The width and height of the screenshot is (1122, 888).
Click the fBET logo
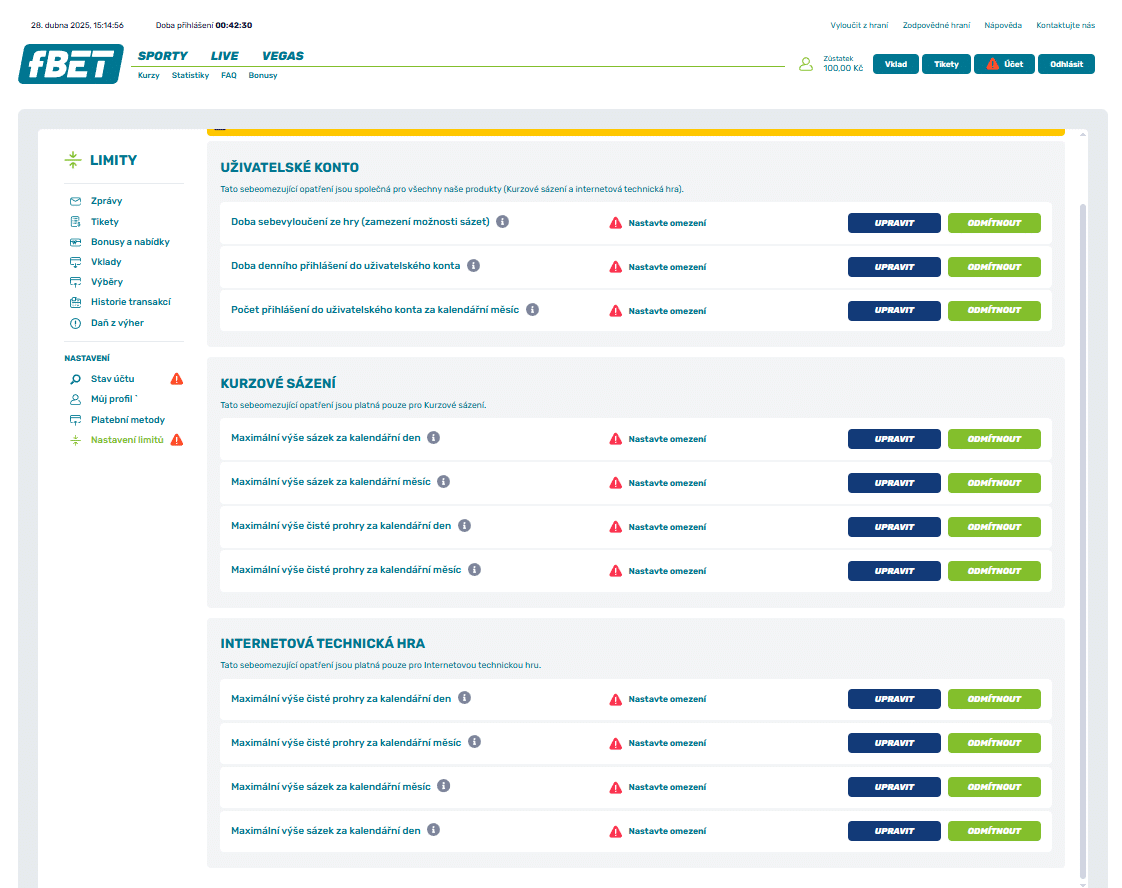pyautogui.click(x=71, y=64)
